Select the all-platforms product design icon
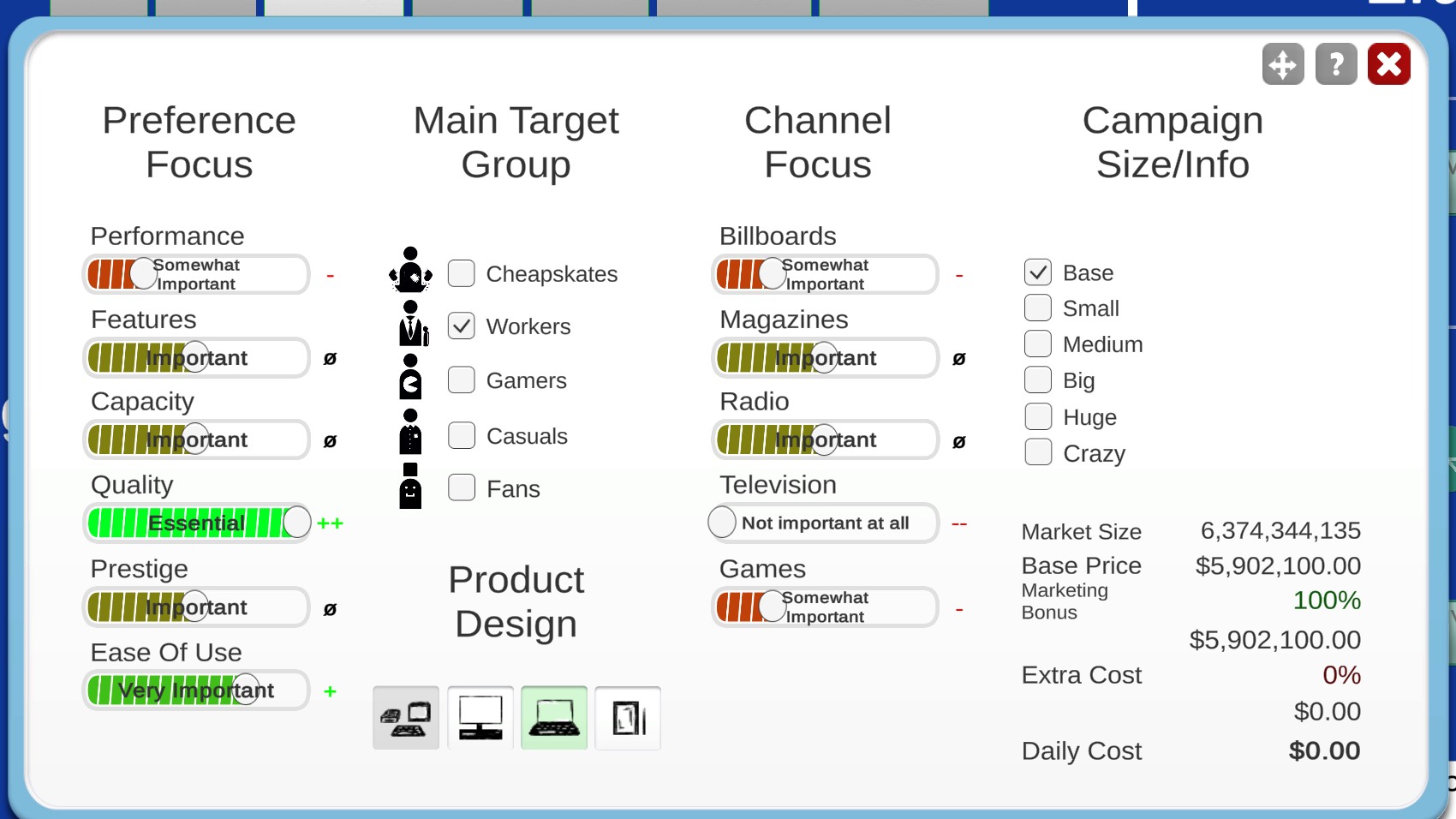The width and height of the screenshot is (1456, 819). point(406,718)
